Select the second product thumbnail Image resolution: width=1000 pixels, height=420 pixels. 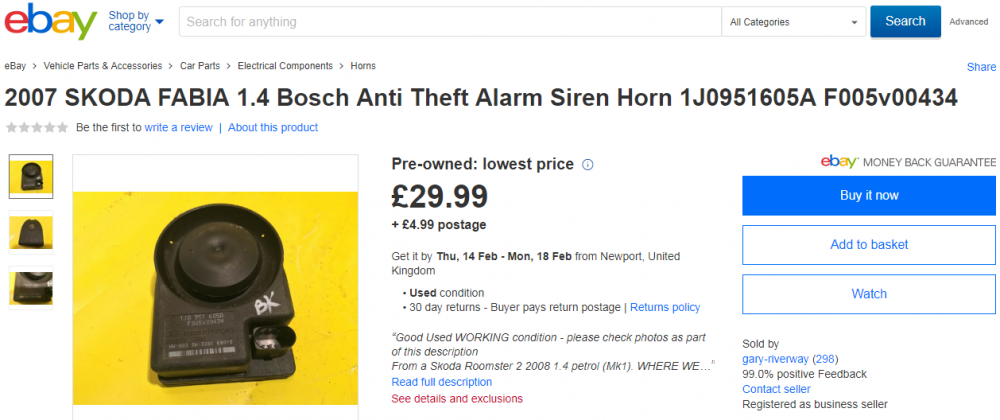click(31, 232)
